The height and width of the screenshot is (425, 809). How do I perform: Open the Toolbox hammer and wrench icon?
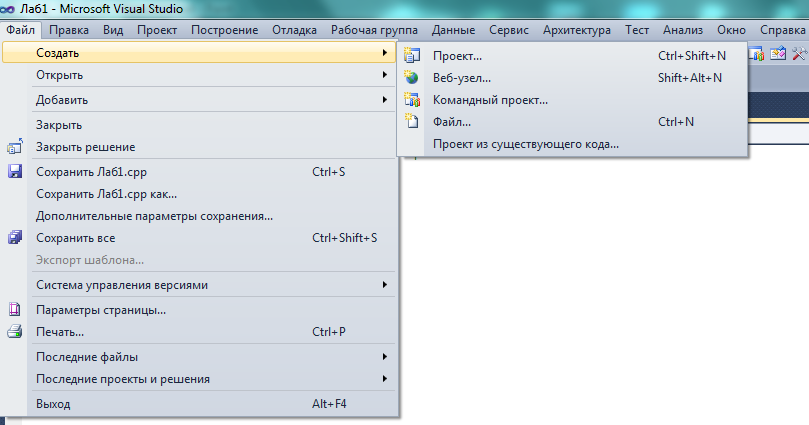pyautogui.click(x=799, y=54)
